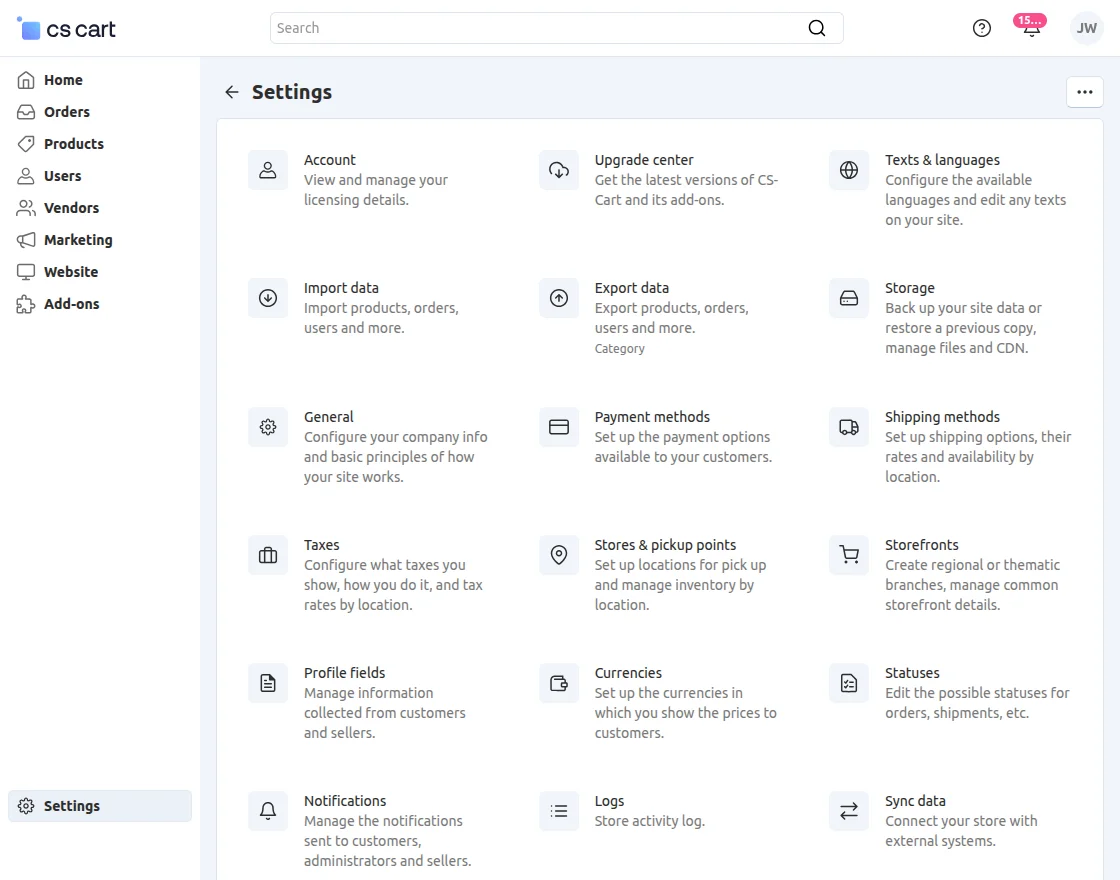Select the Storefronts shopping cart icon
The height and width of the screenshot is (880, 1120).
click(849, 555)
